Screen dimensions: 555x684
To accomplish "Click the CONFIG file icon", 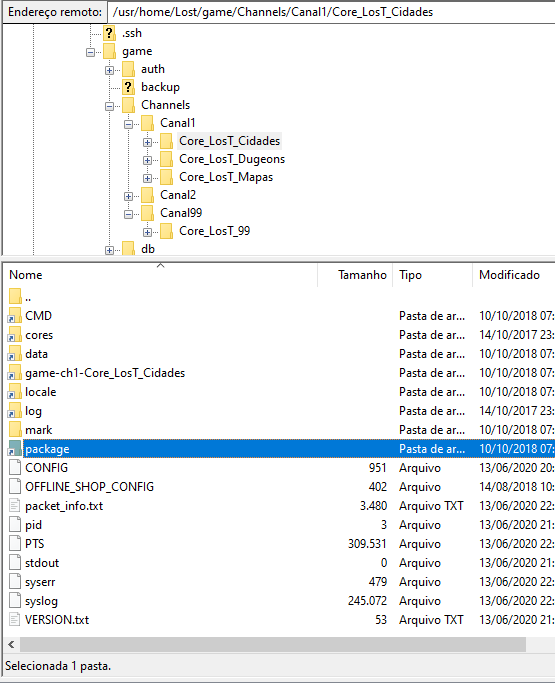I will (15, 468).
